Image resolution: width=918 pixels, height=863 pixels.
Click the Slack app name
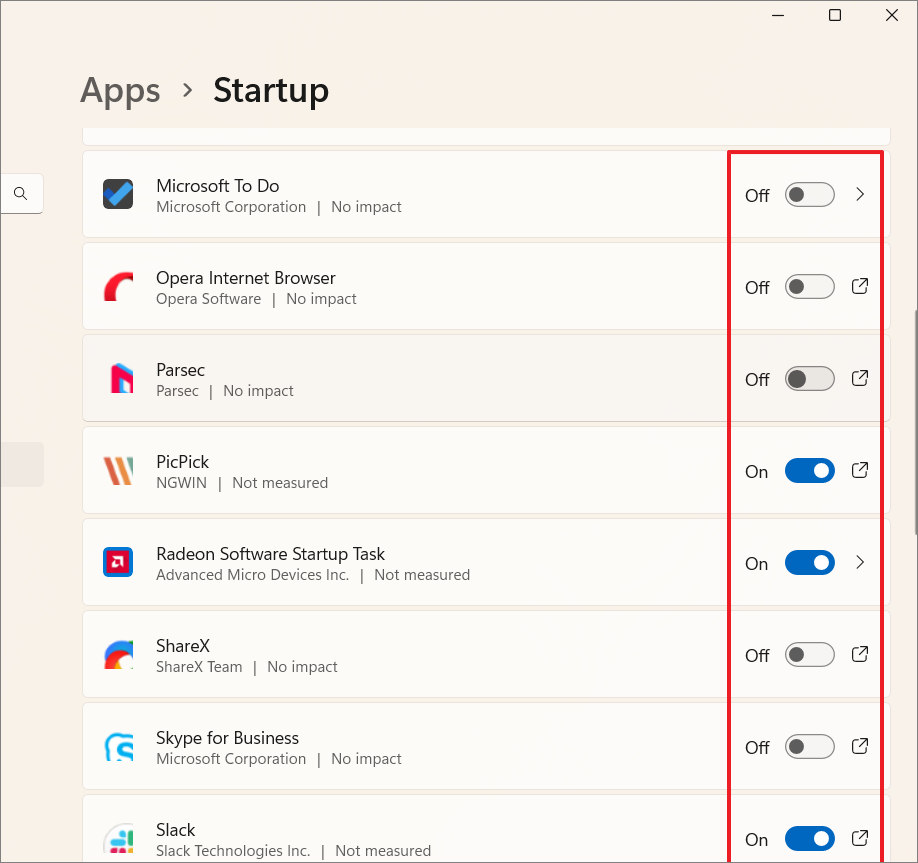pos(175,830)
